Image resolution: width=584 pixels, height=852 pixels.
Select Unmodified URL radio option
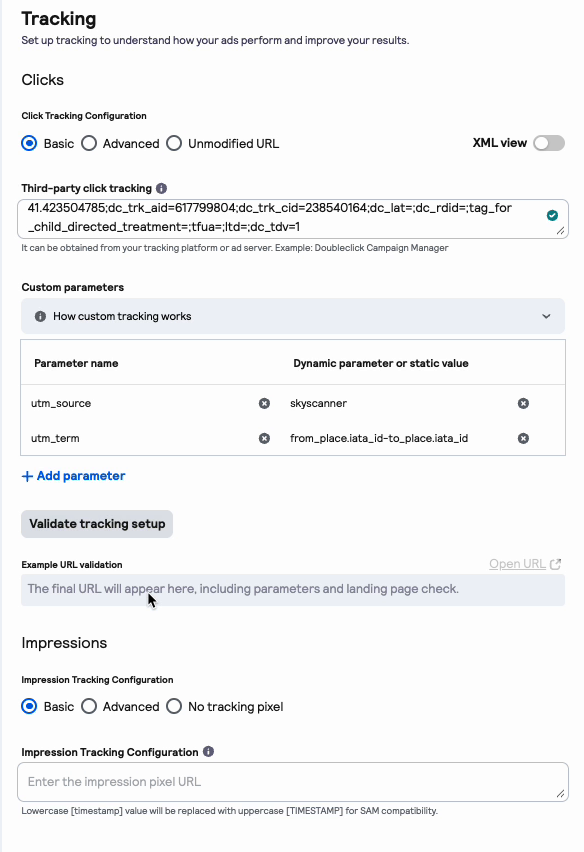point(174,143)
